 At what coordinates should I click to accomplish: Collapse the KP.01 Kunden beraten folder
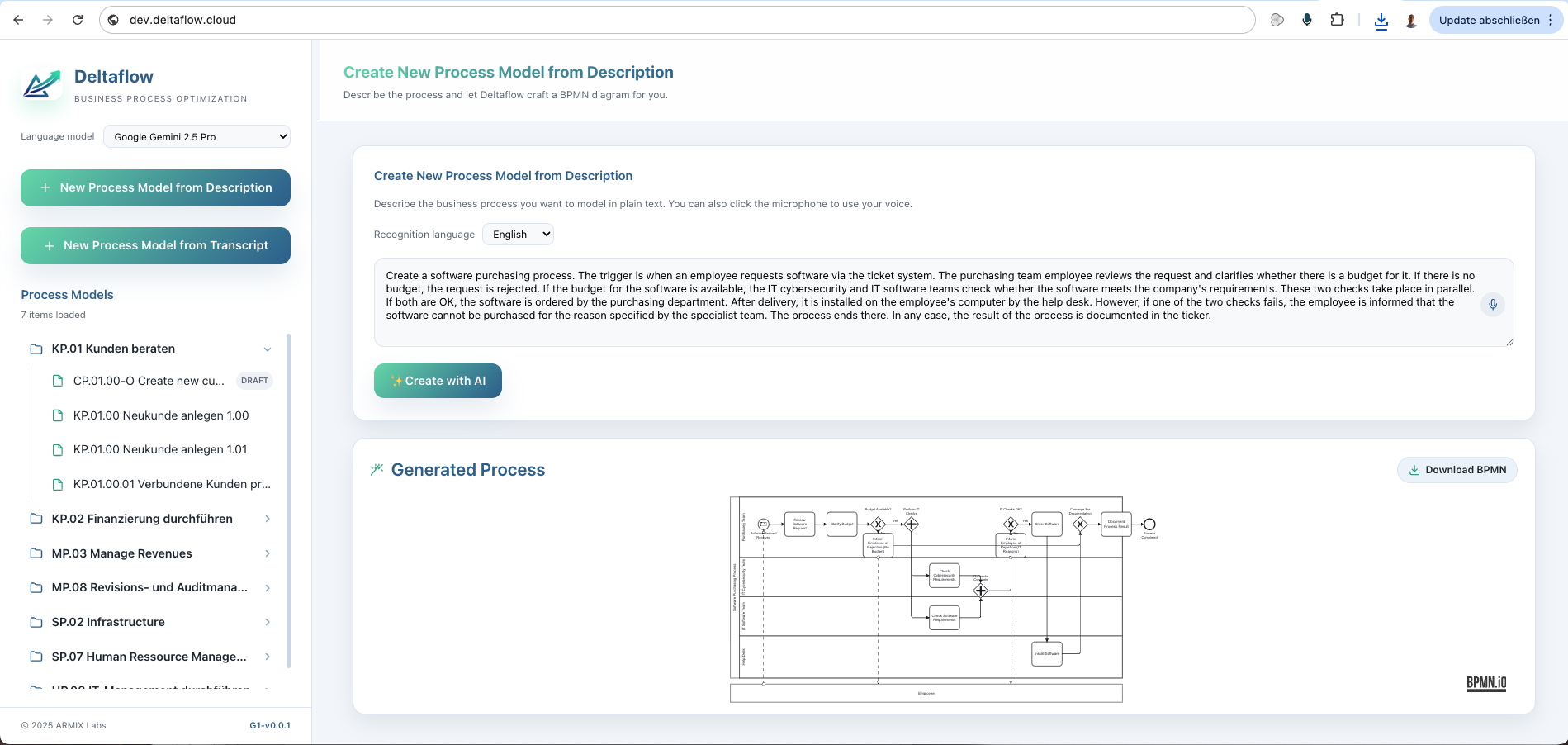268,349
